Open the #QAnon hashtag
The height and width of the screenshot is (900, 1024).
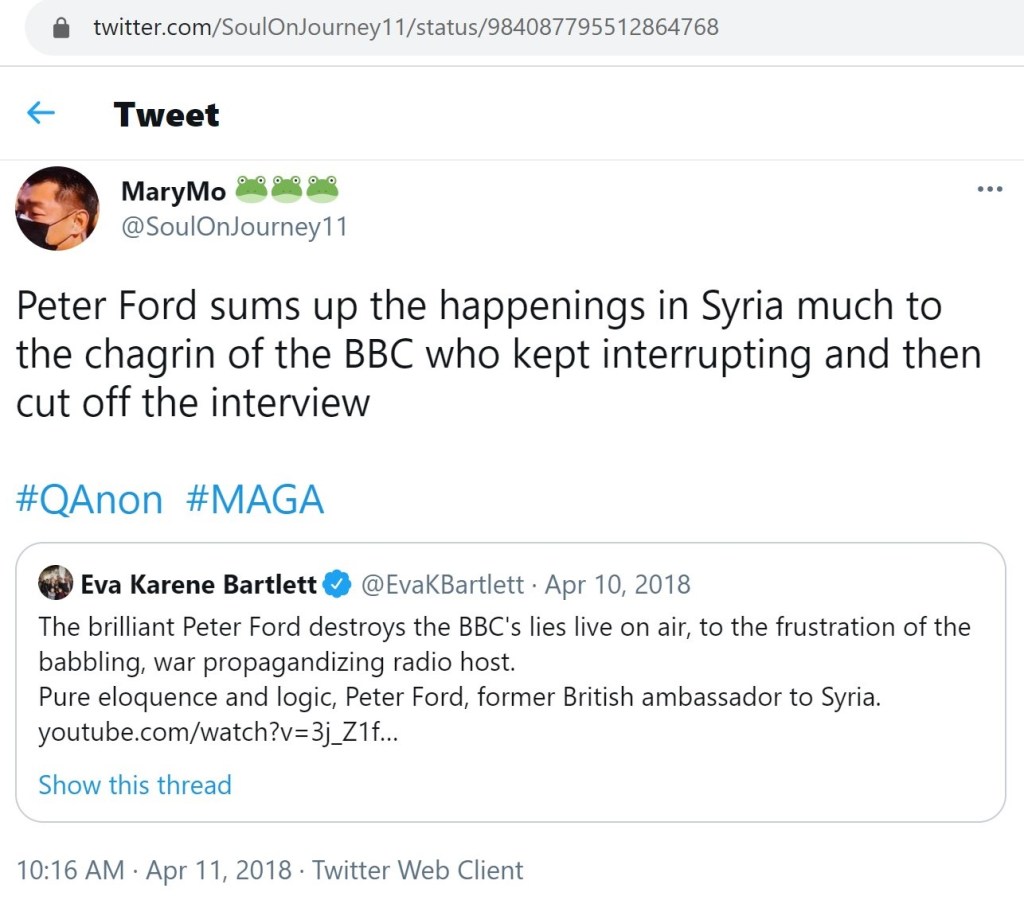(89, 499)
